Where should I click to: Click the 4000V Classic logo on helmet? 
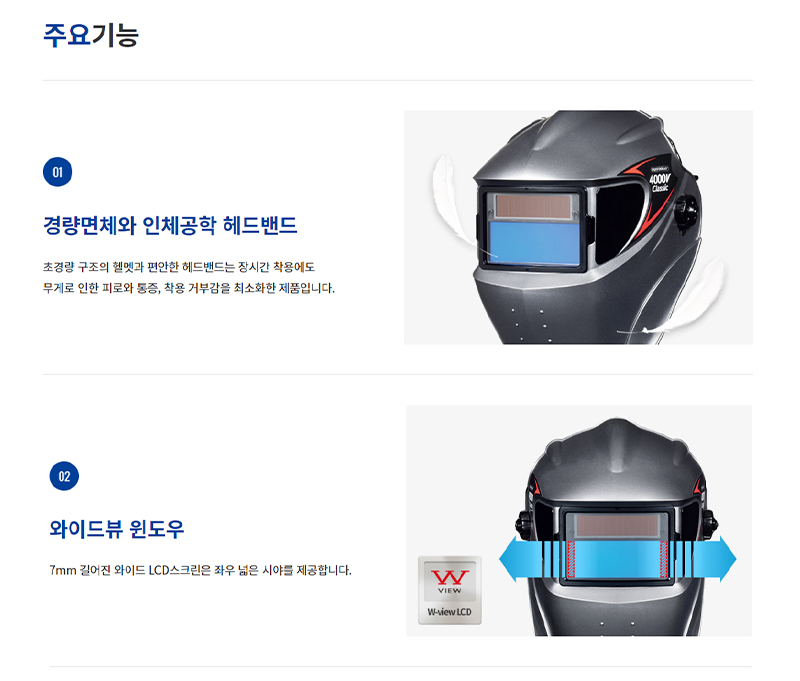point(659,181)
